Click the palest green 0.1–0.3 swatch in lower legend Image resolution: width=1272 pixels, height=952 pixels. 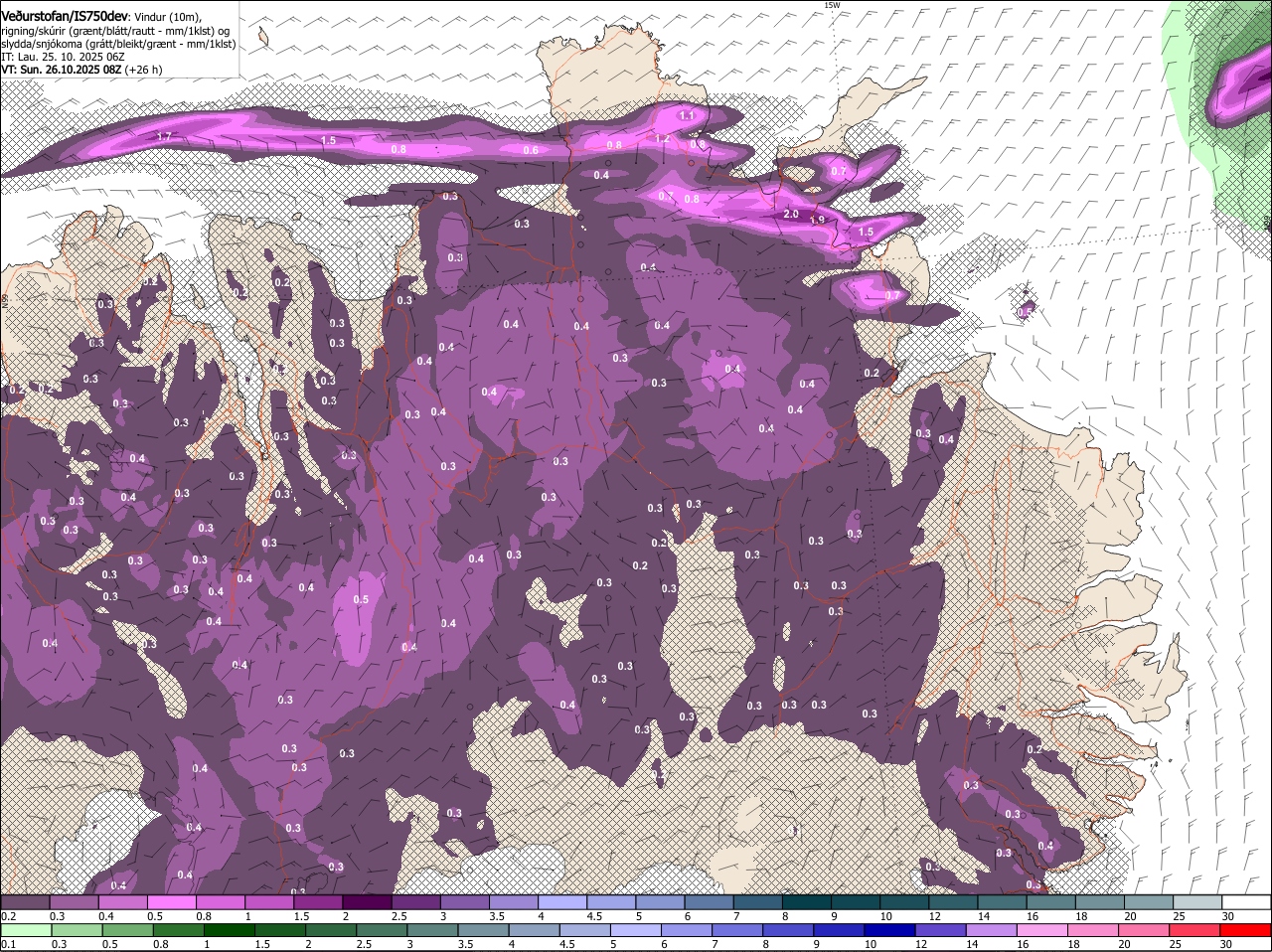point(26,931)
